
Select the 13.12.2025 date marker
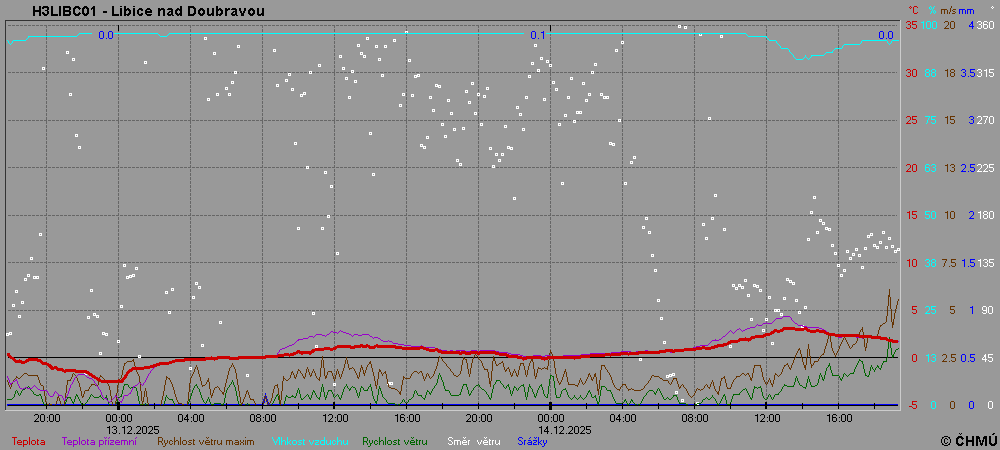click(132, 429)
